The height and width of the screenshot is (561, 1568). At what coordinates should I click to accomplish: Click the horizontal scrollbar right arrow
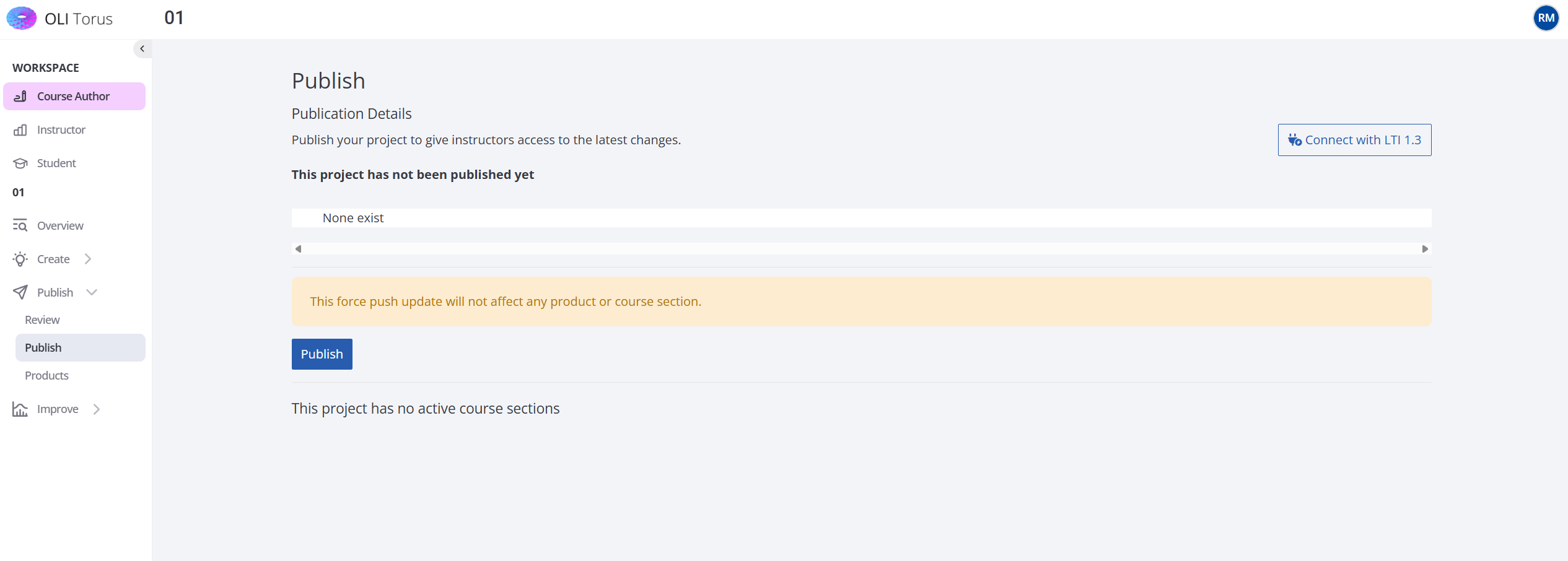(1425, 249)
